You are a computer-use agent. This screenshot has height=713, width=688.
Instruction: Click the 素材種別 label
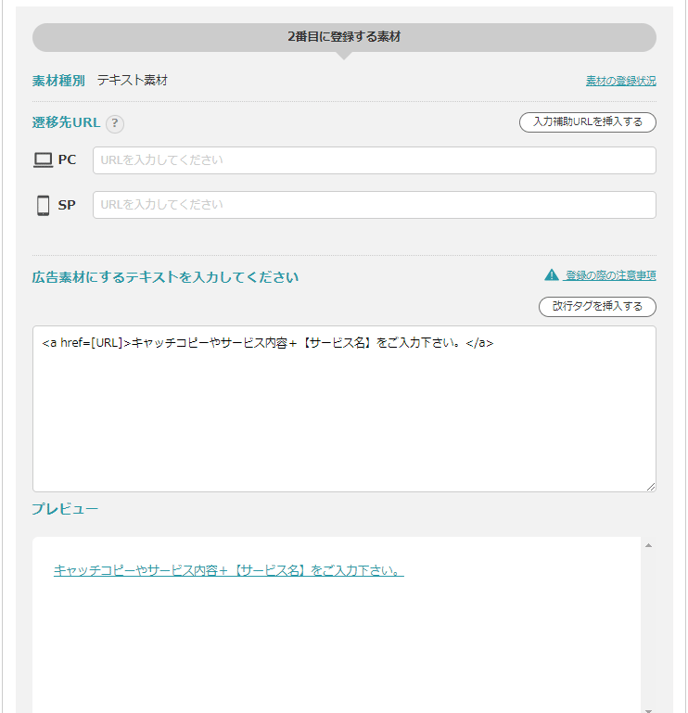pos(58,80)
